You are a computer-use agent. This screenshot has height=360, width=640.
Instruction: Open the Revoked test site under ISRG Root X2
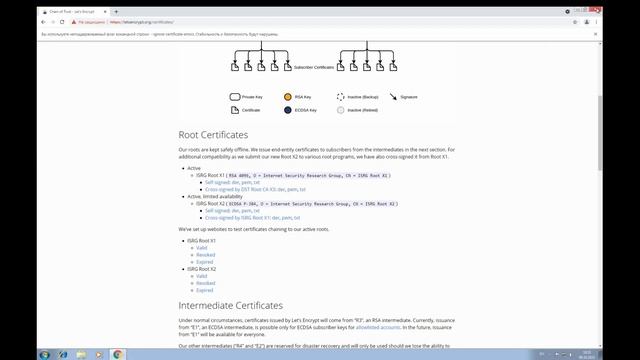[206, 283]
